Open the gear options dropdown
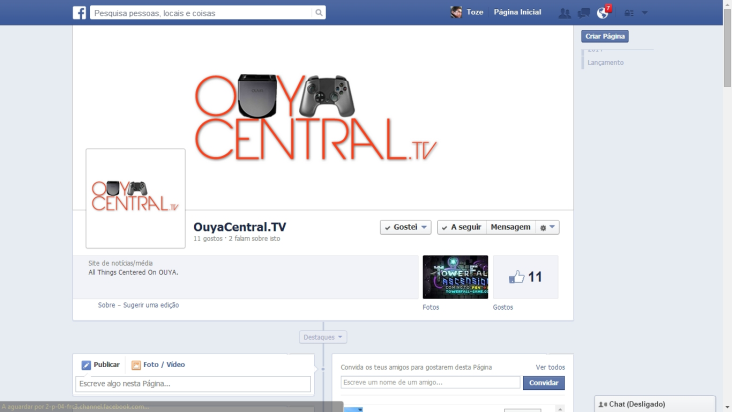 click(547, 227)
